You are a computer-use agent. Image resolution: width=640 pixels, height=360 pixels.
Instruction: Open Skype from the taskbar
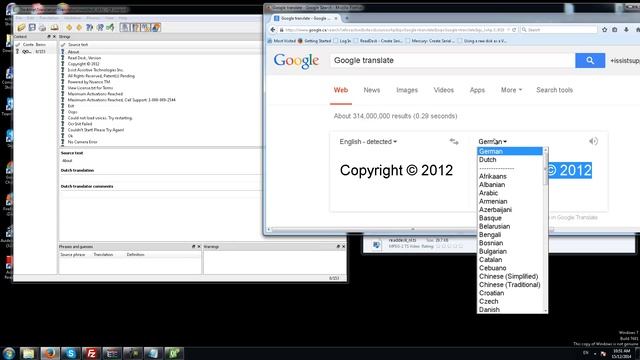tap(71, 353)
